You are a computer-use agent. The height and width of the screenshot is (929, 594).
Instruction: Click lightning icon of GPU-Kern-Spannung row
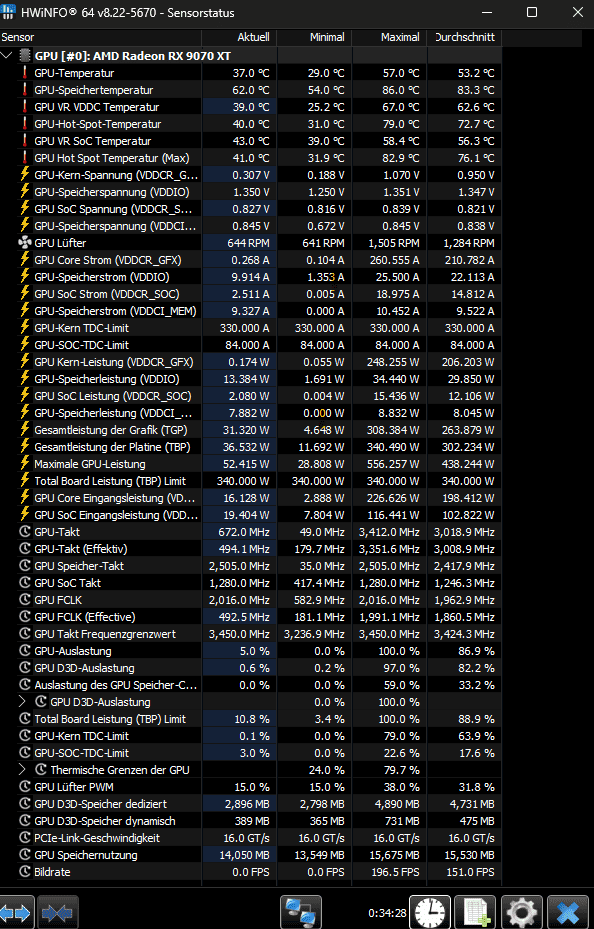pyautogui.click(x=25, y=175)
